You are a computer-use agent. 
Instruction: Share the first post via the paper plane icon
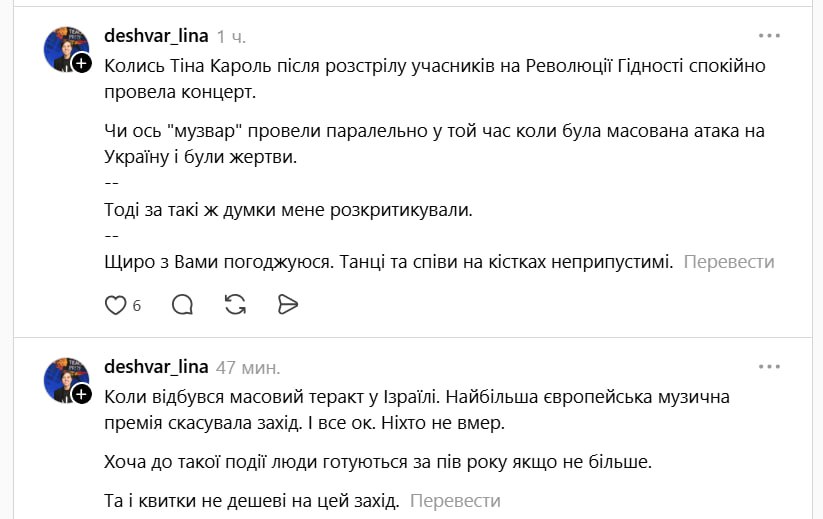[x=288, y=305]
